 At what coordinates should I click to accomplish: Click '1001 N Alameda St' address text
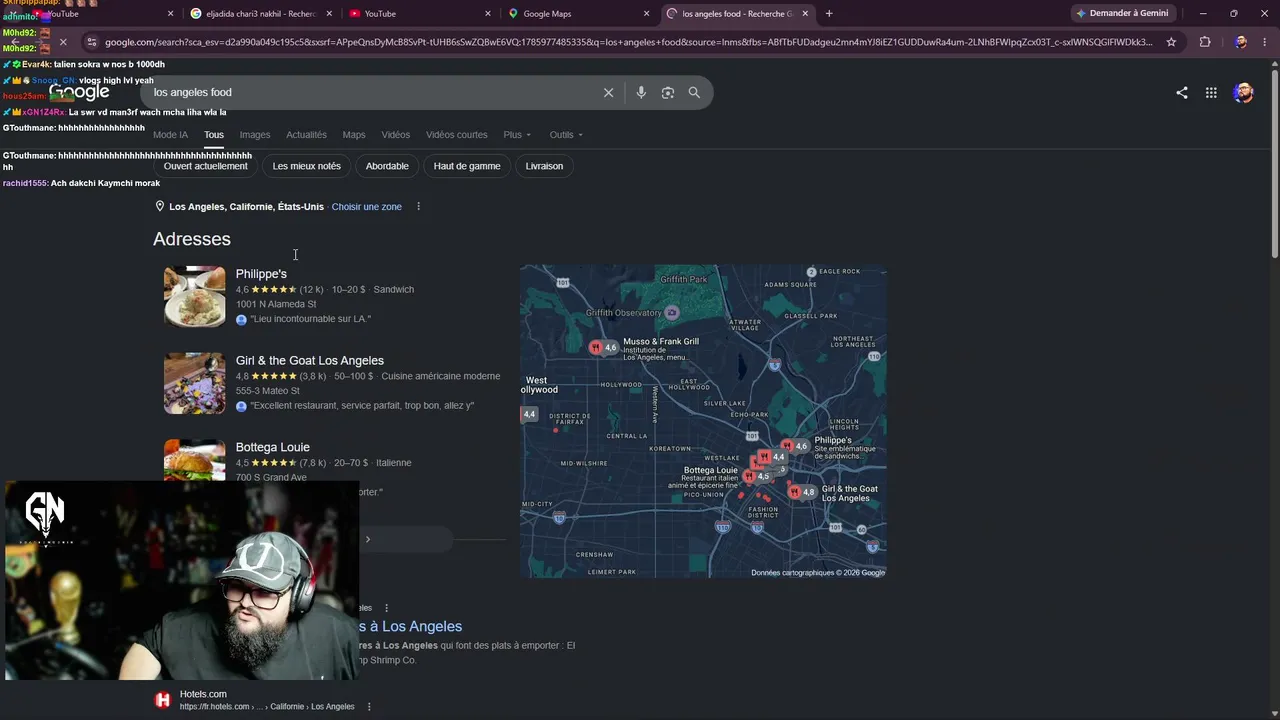(276, 304)
